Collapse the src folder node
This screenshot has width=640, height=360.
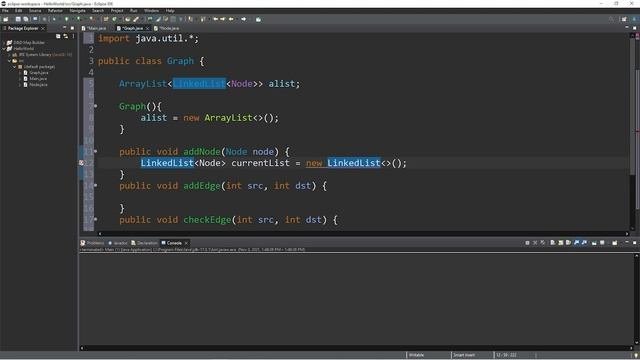coord(9,61)
